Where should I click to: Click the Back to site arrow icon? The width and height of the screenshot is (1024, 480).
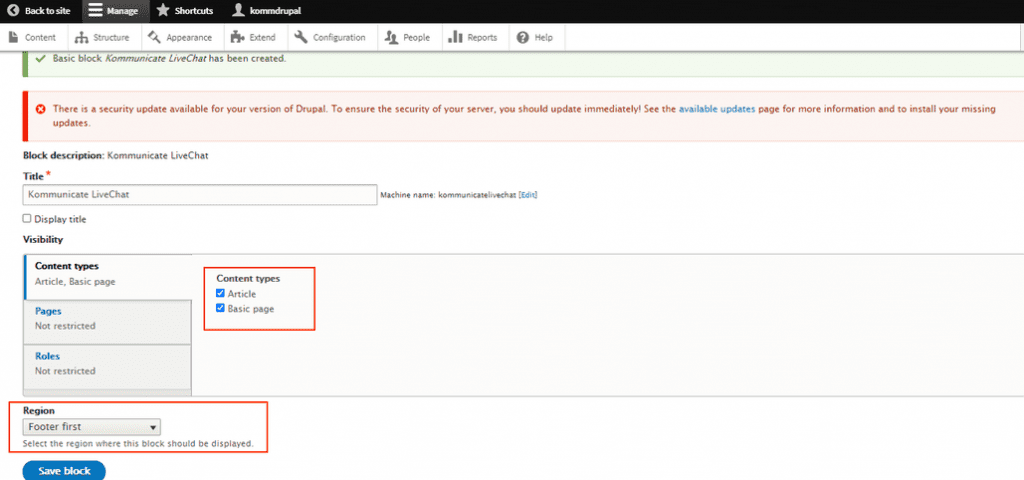12,11
